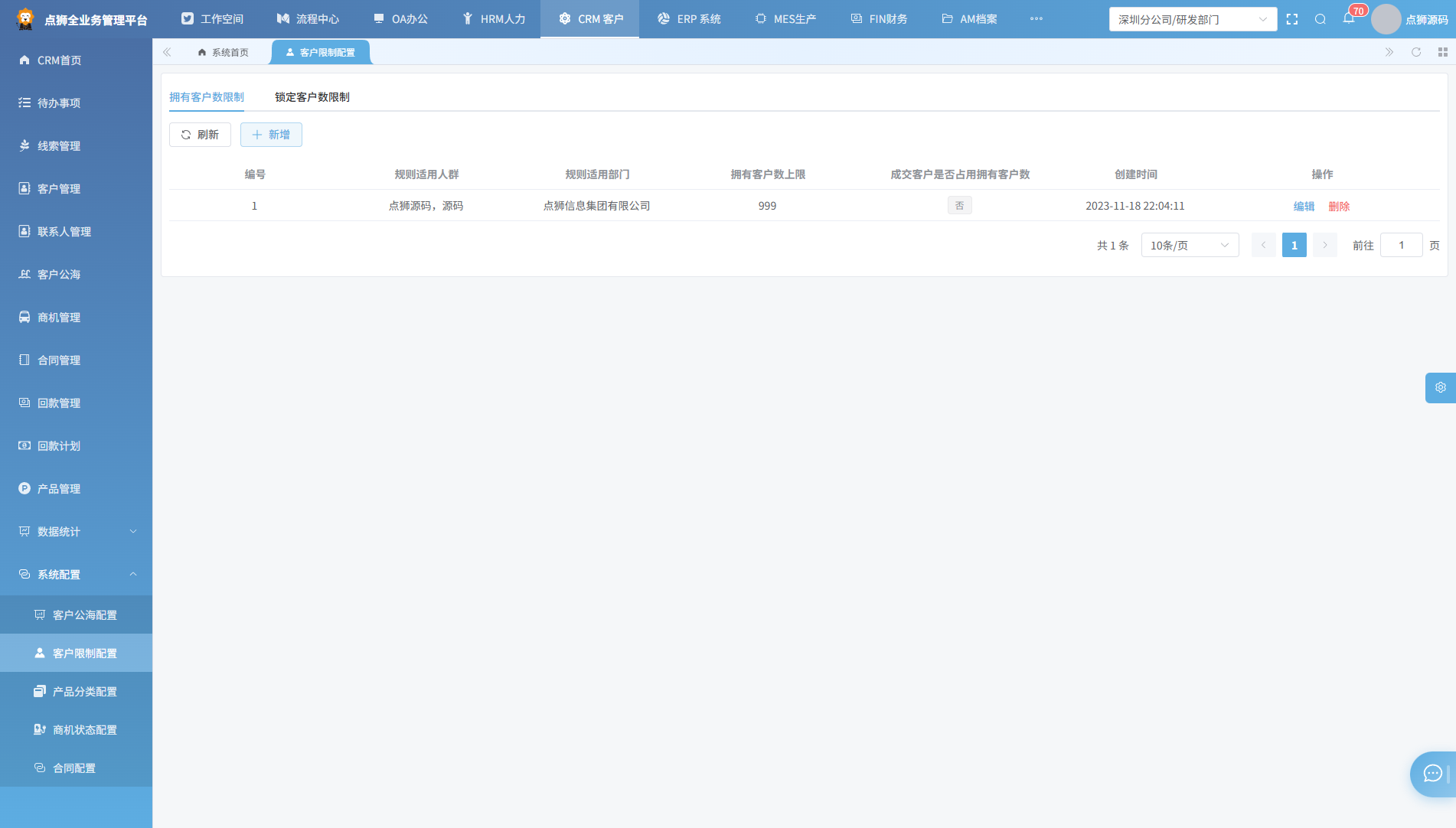Open the ERP 系统 top menu
The height and width of the screenshot is (828, 1456).
689,19
